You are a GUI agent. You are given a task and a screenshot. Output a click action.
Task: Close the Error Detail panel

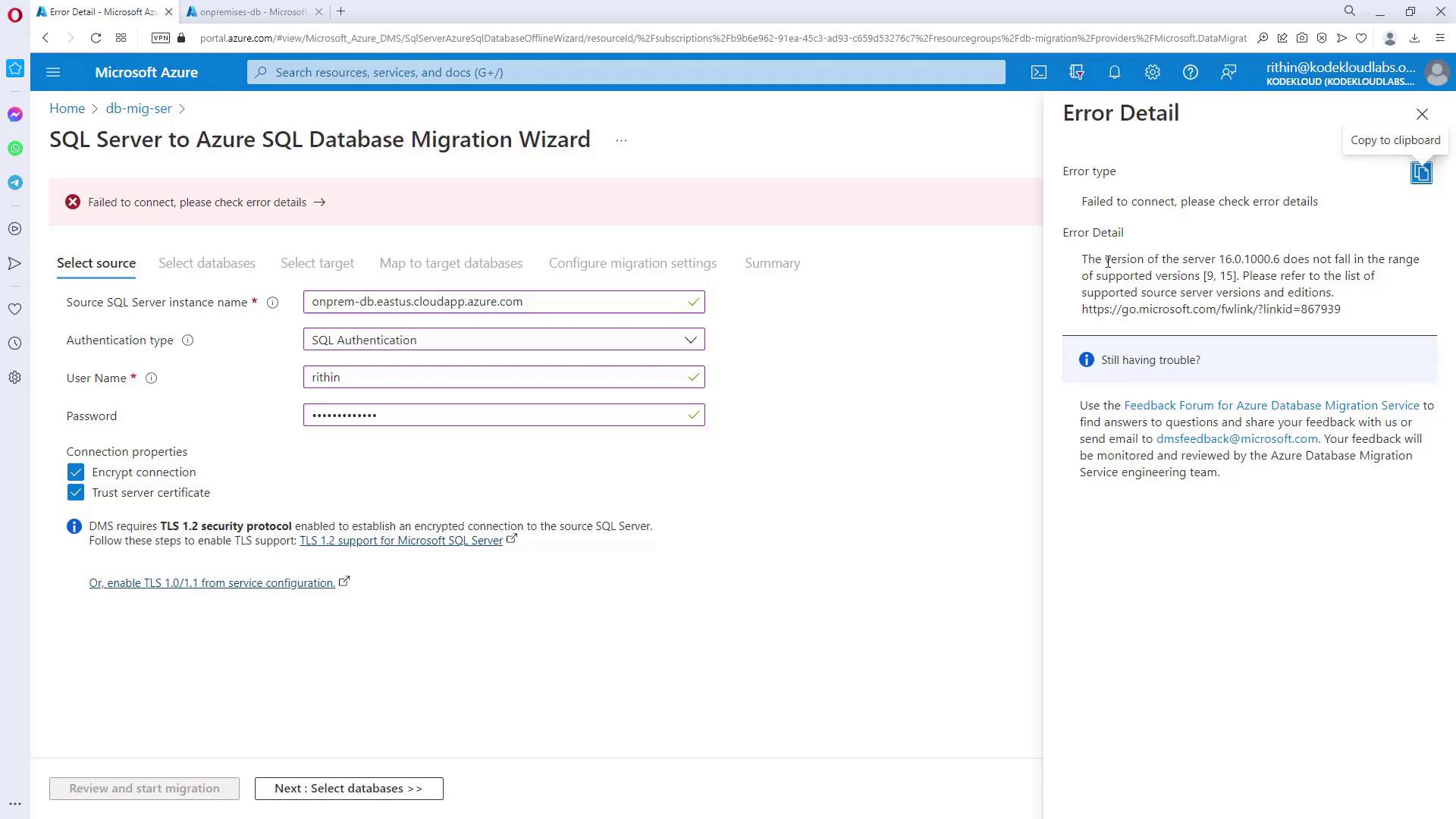(x=1421, y=114)
